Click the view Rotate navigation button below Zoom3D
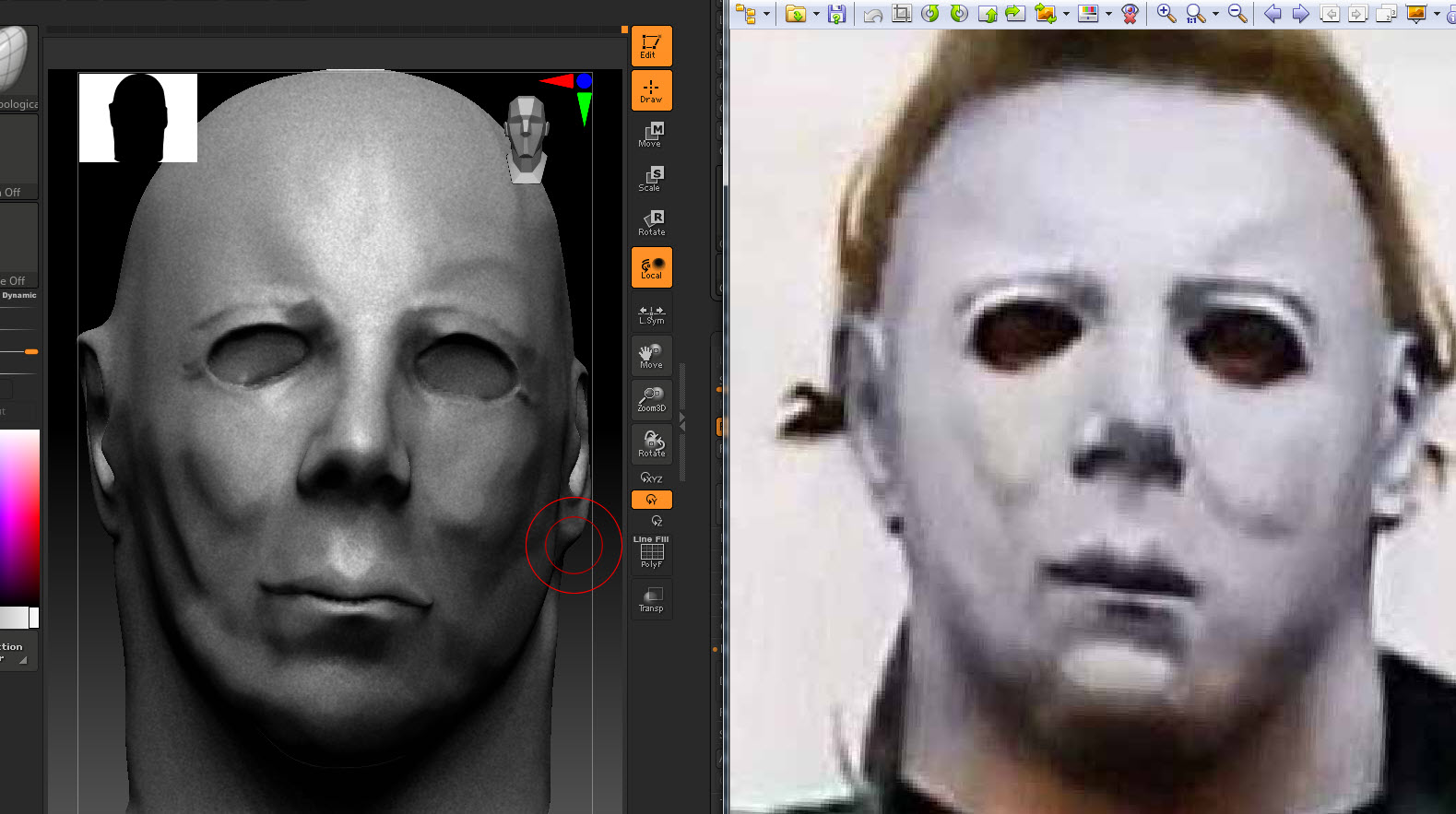1456x814 pixels. (651, 443)
